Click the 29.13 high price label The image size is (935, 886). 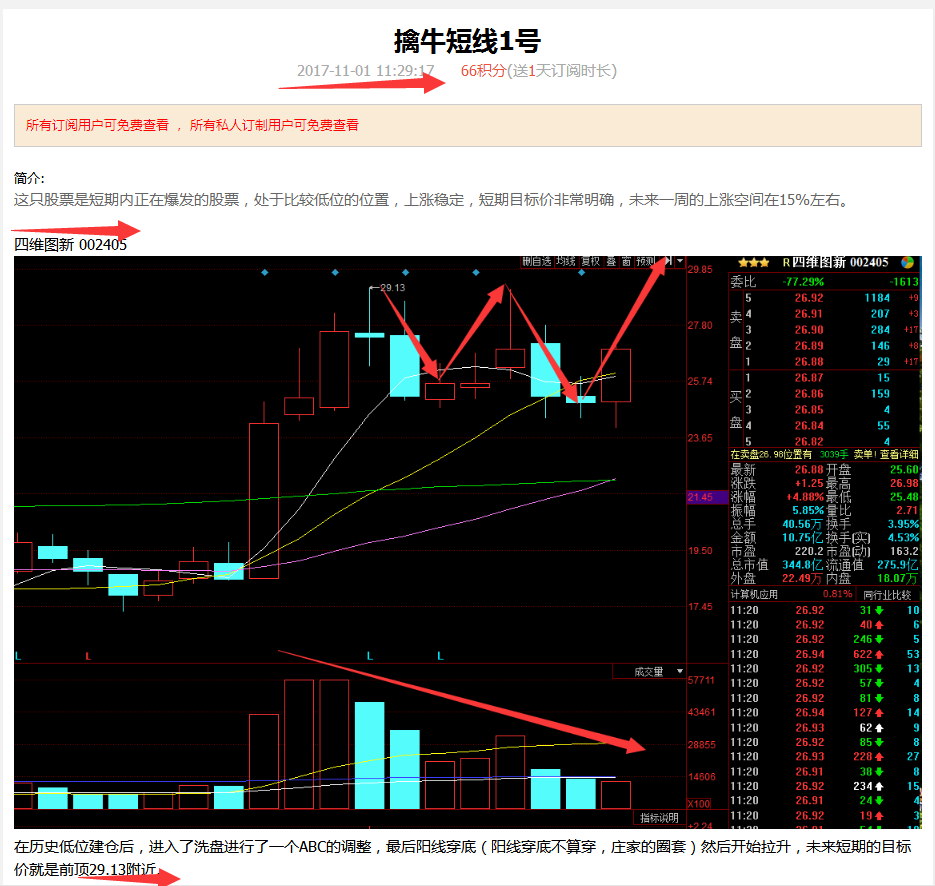point(392,287)
